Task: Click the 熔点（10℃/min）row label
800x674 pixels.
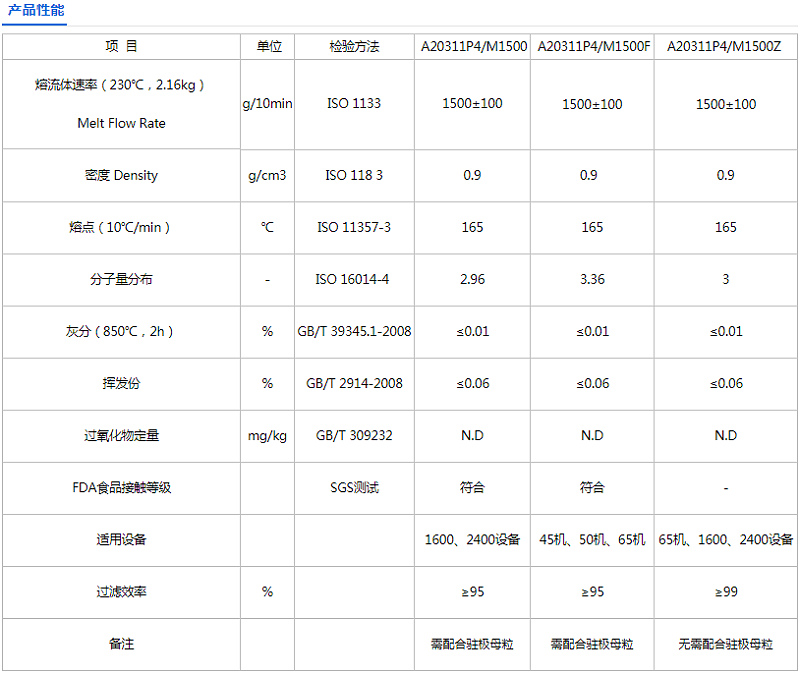Action: (x=122, y=228)
